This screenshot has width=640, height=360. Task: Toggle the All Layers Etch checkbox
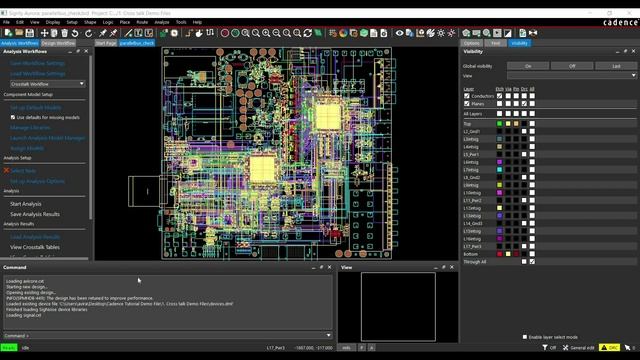(499, 113)
